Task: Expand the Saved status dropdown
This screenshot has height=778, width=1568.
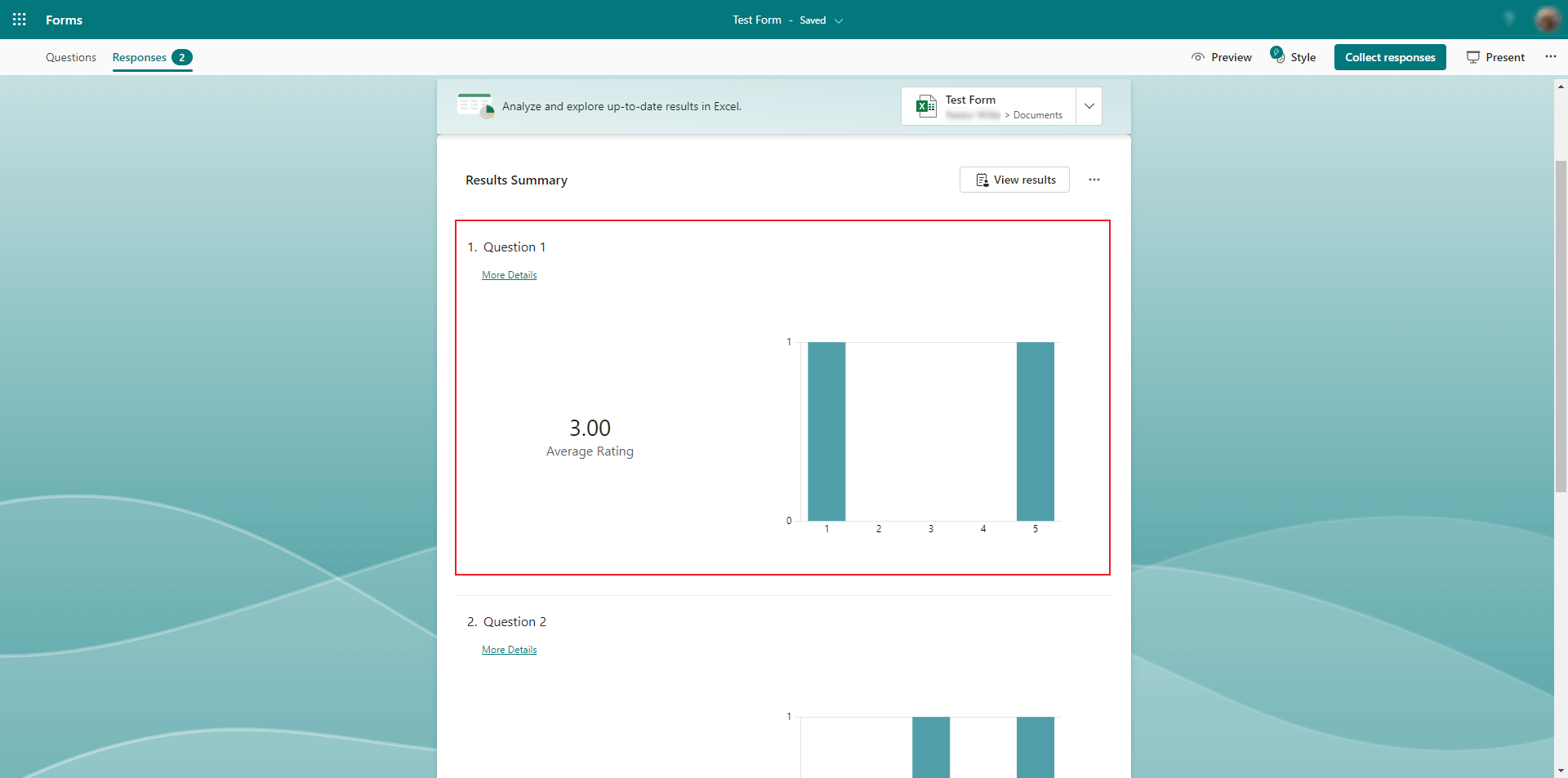Action: click(839, 20)
